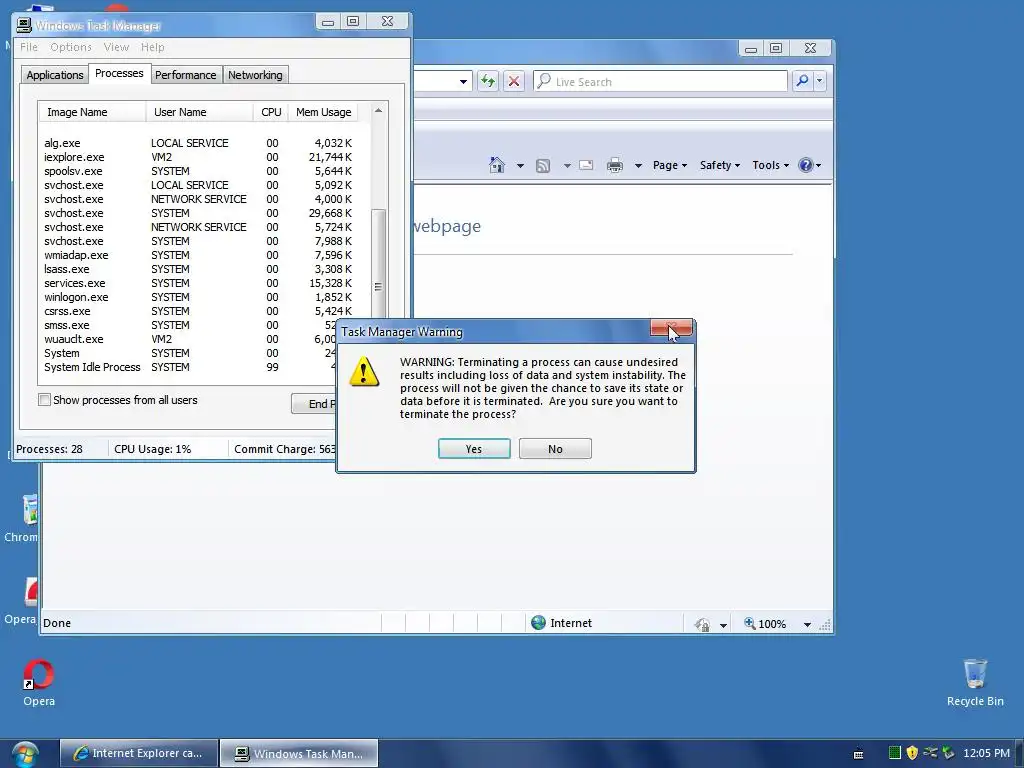Click the network connection tray icon
The width and height of the screenshot is (1024, 768).
pos(930,753)
